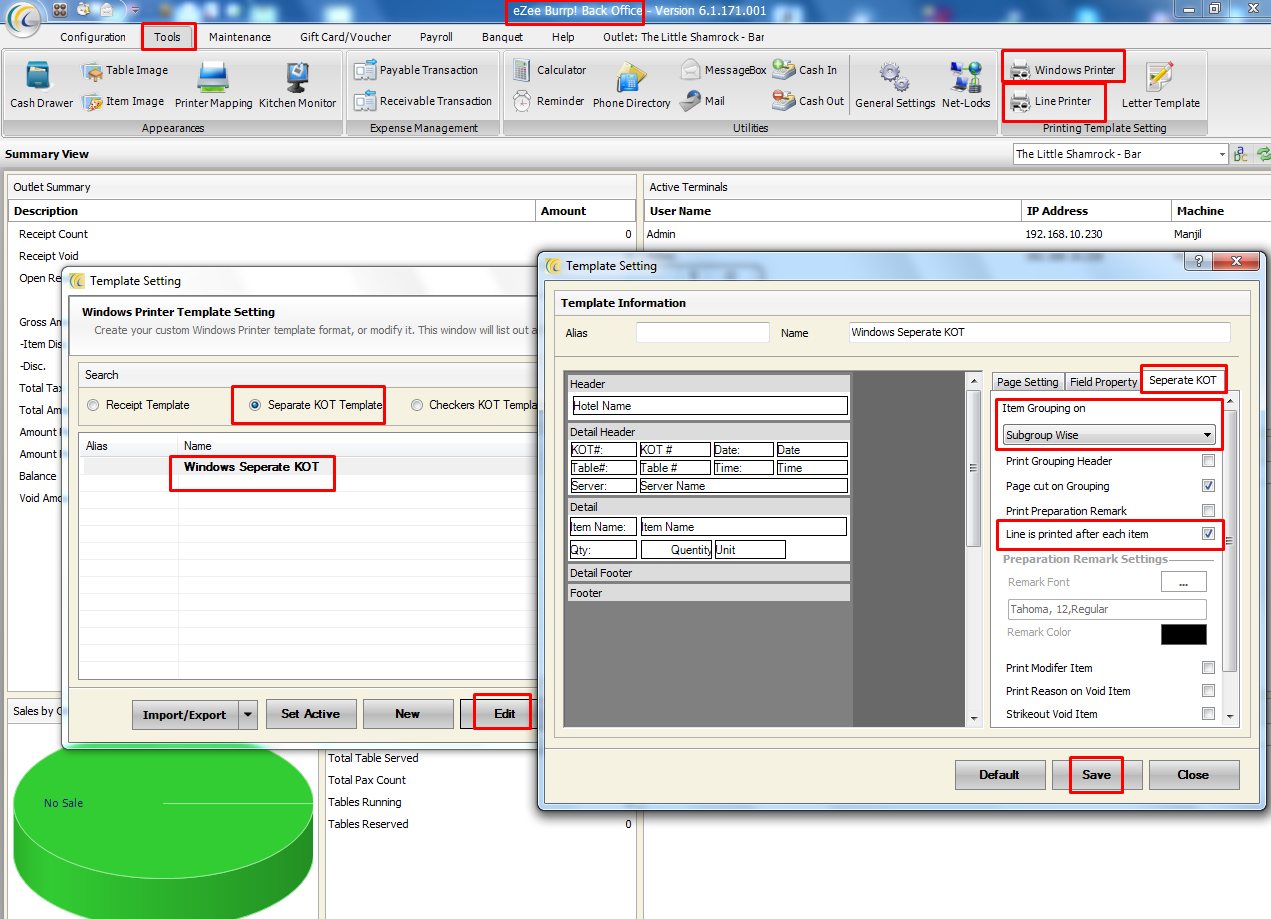Click the application logo orb
This screenshot has width=1271, height=919.
pos(22,19)
